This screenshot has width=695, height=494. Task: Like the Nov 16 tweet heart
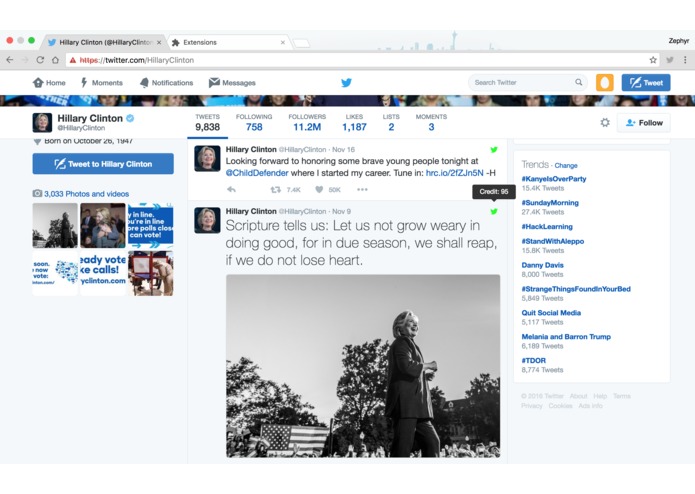coord(319,190)
